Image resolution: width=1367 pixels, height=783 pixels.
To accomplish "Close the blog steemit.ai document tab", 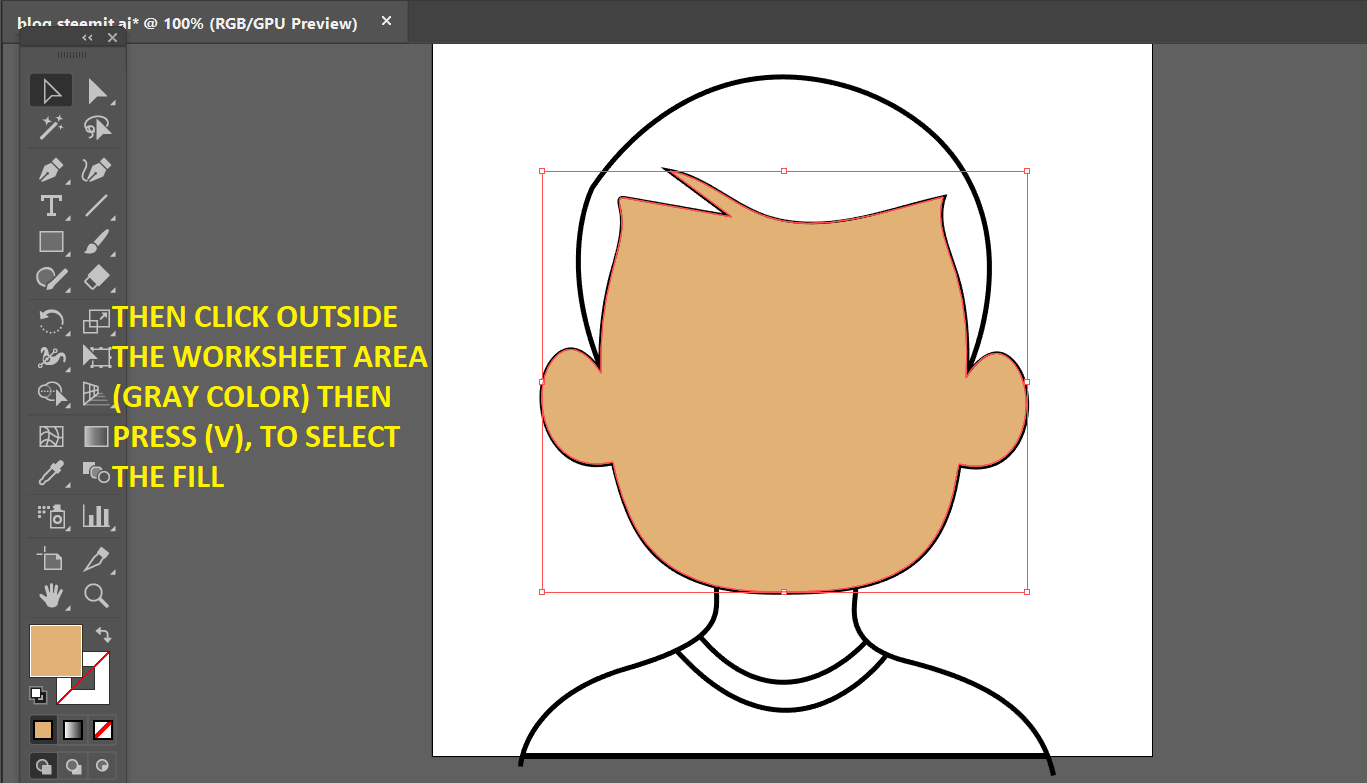I will click(387, 21).
